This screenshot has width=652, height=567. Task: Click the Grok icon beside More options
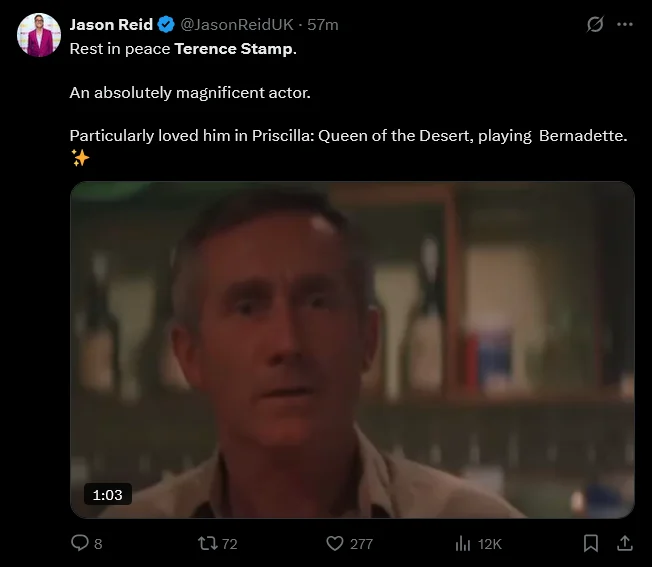[595, 24]
